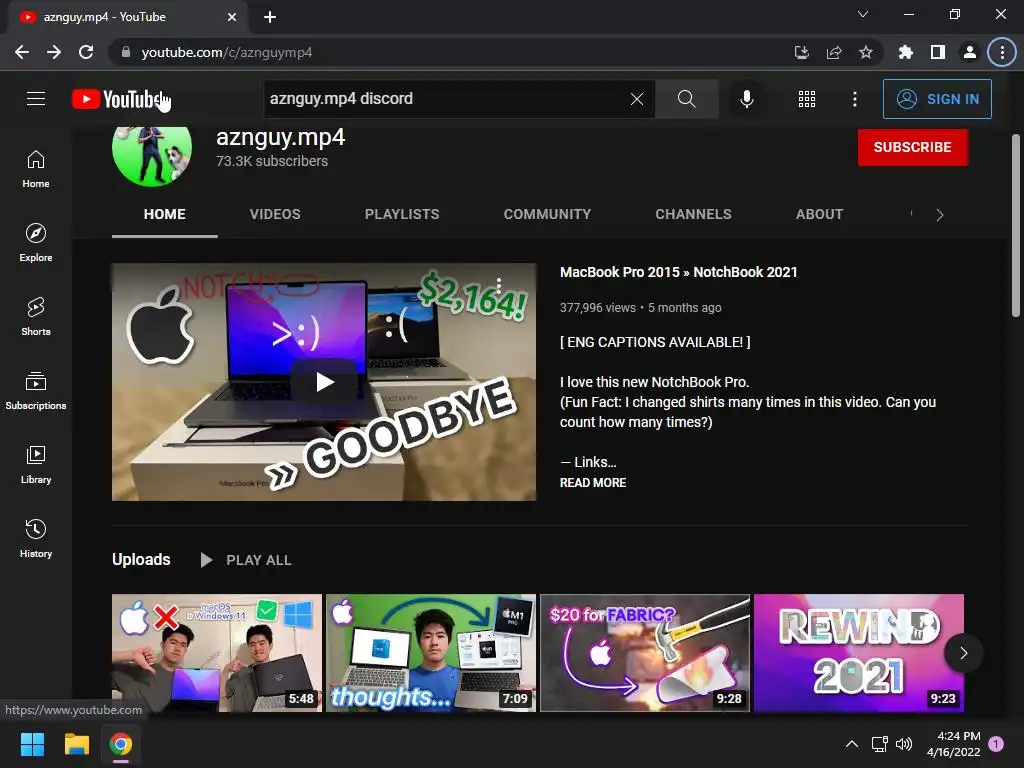Open File Explorer from taskbar
Viewport: 1024px width, 768px height.
tap(76, 744)
